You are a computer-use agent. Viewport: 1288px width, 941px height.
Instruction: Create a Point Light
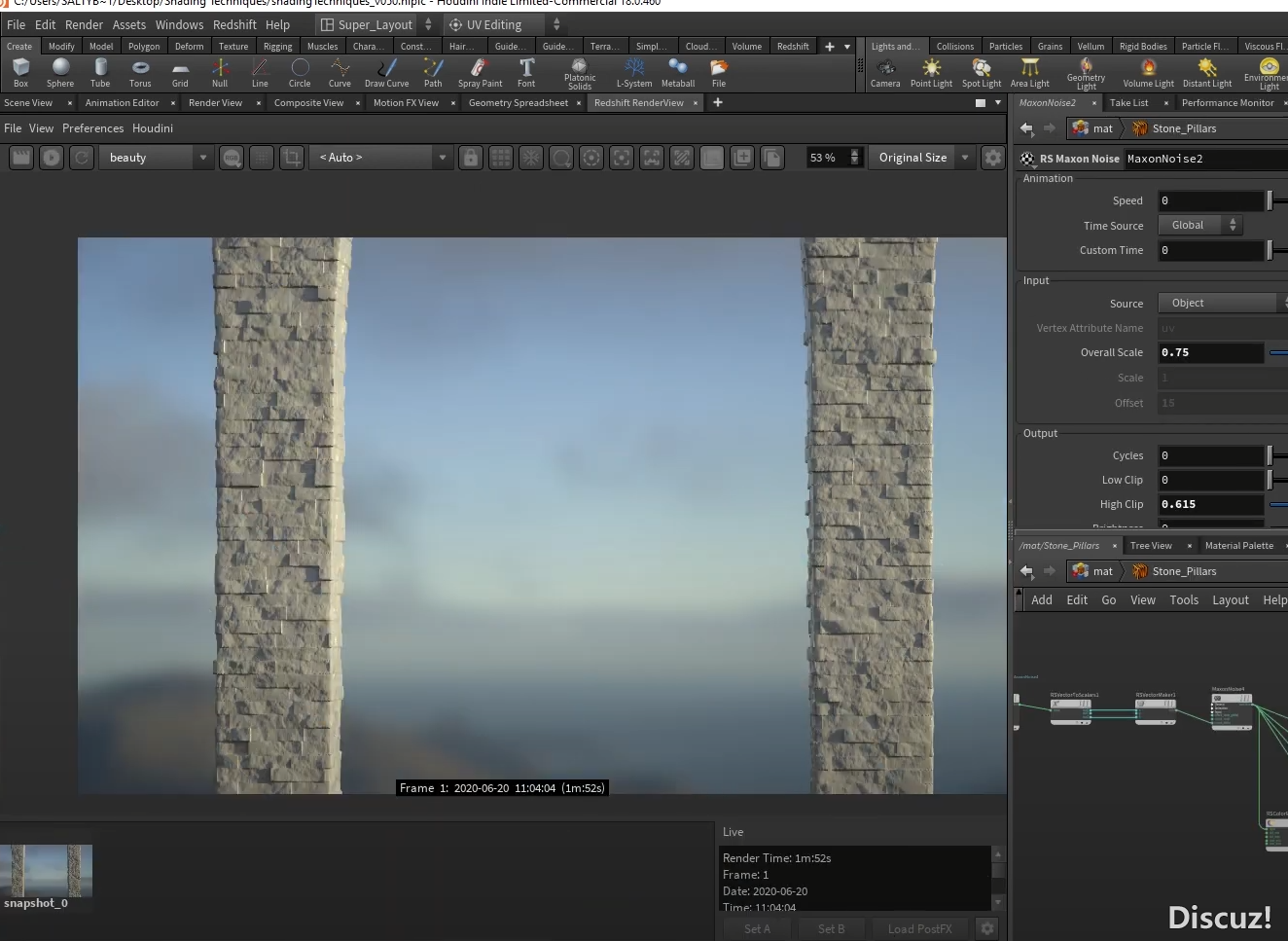pos(931,73)
